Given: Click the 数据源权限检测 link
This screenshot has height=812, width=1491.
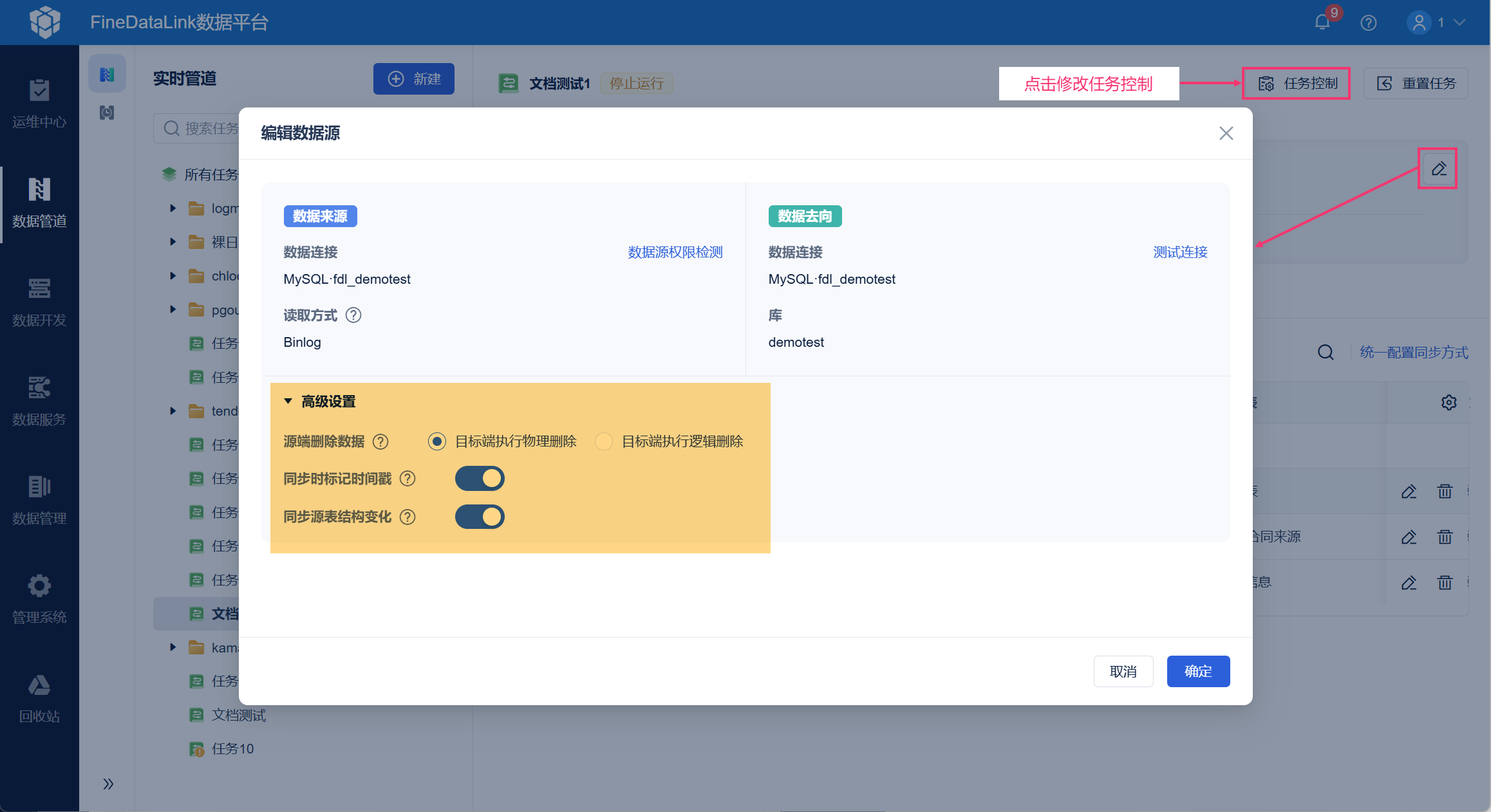Looking at the screenshot, I should point(675,252).
